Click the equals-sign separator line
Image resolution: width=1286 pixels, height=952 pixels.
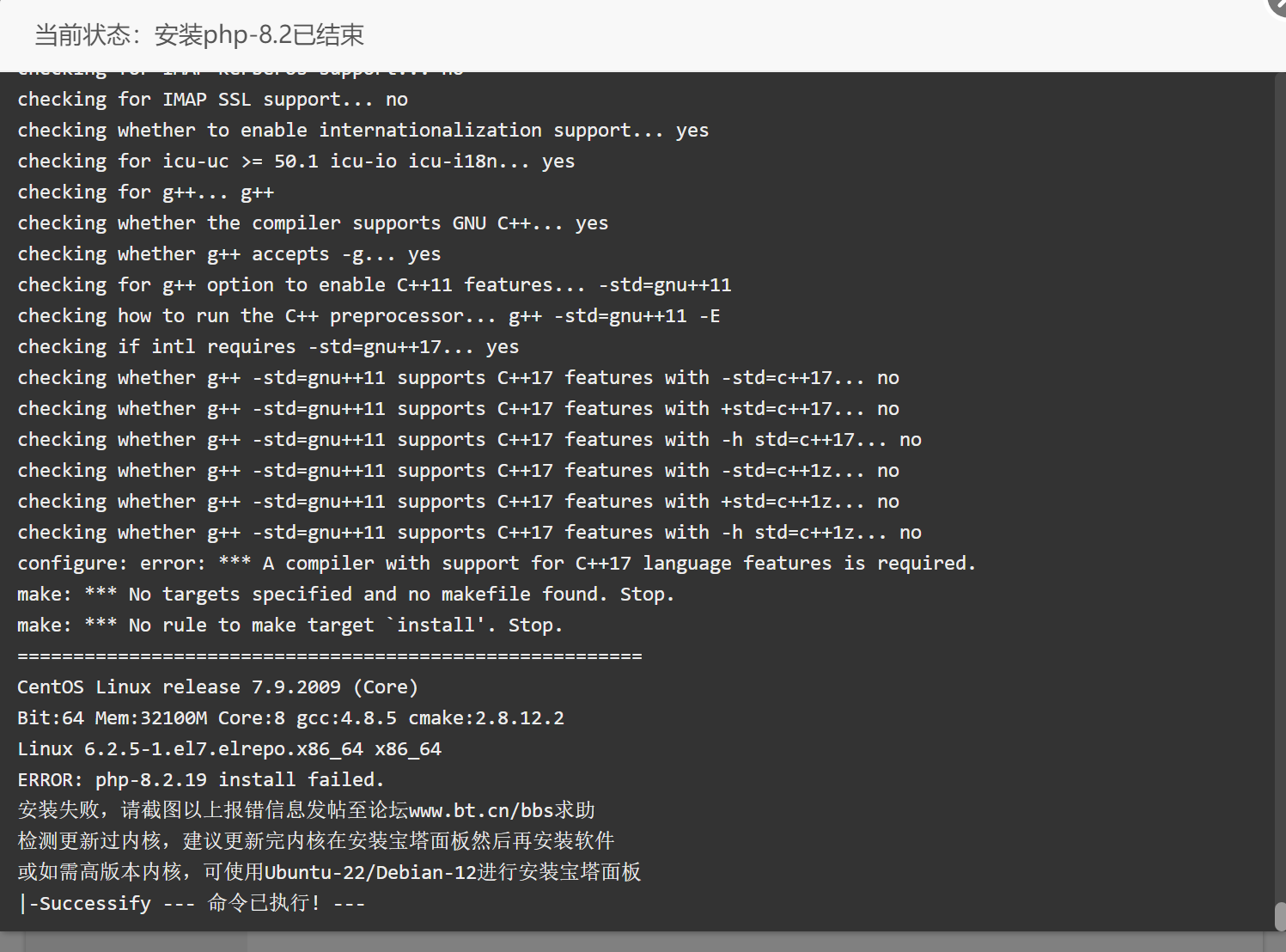pos(329,656)
